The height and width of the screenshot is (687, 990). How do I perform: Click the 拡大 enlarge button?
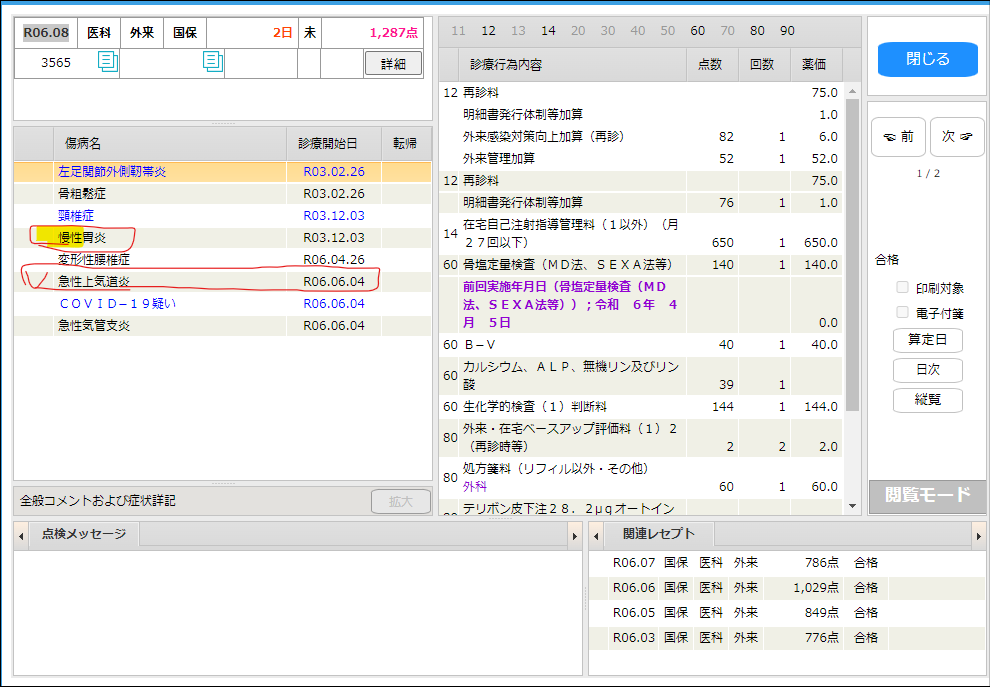point(401,501)
